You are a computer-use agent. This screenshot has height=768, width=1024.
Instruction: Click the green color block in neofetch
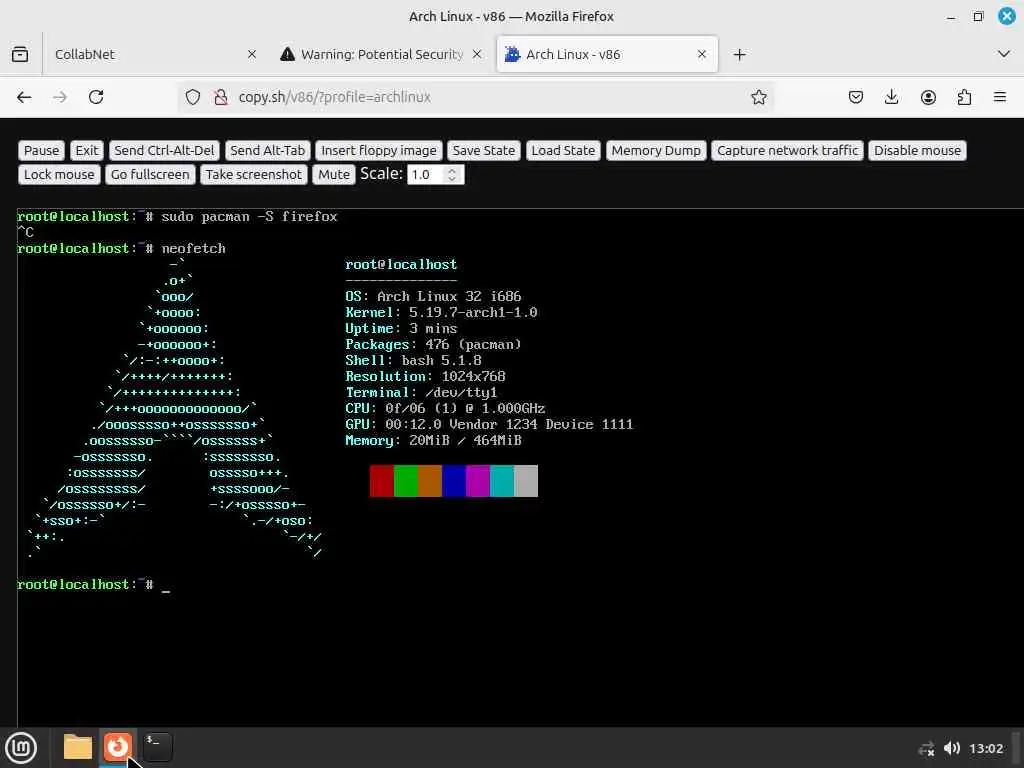[406, 481]
